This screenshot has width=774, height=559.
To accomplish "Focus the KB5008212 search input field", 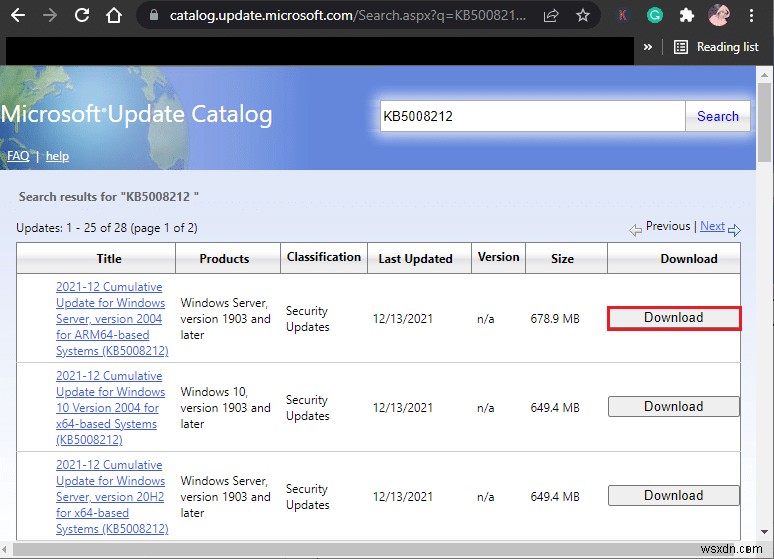I will pyautogui.click(x=532, y=116).
